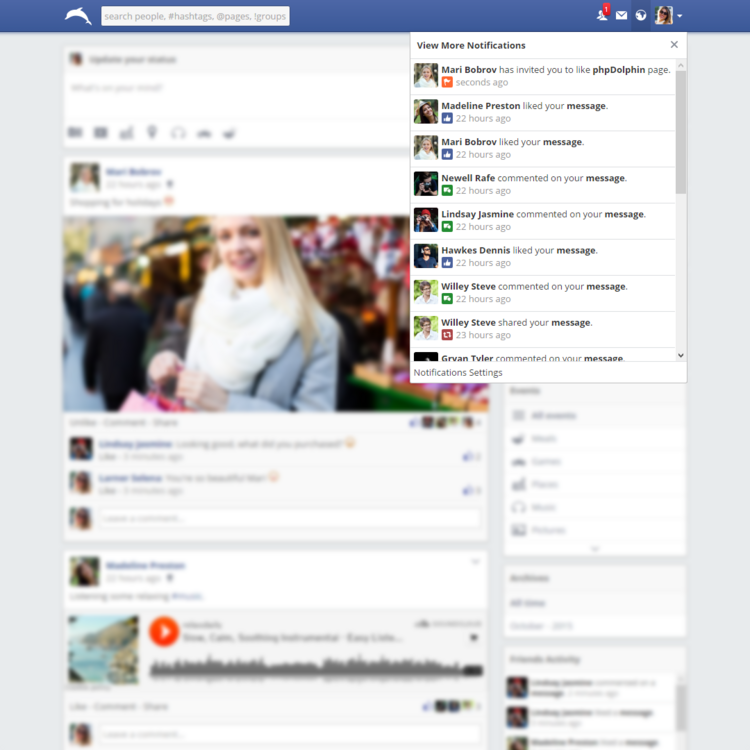Expand options chevron on Madeline Preston post
750x750 pixels.
[475, 562]
